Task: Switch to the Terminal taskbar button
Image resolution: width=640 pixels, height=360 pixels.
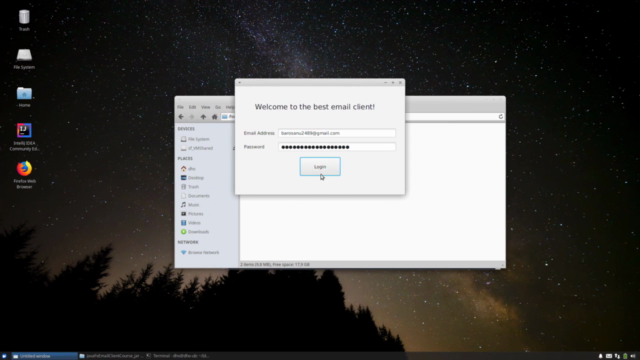Action: (x=178, y=356)
